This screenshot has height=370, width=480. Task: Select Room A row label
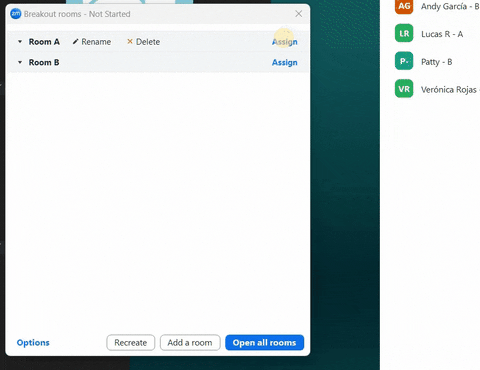pyautogui.click(x=44, y=42)
